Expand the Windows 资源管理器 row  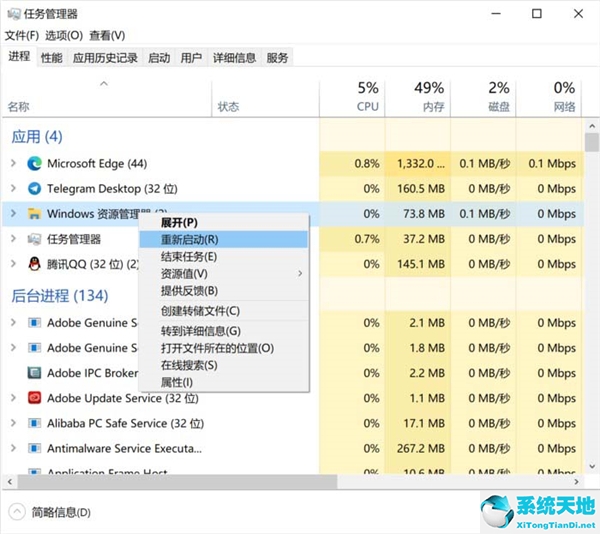13,213
